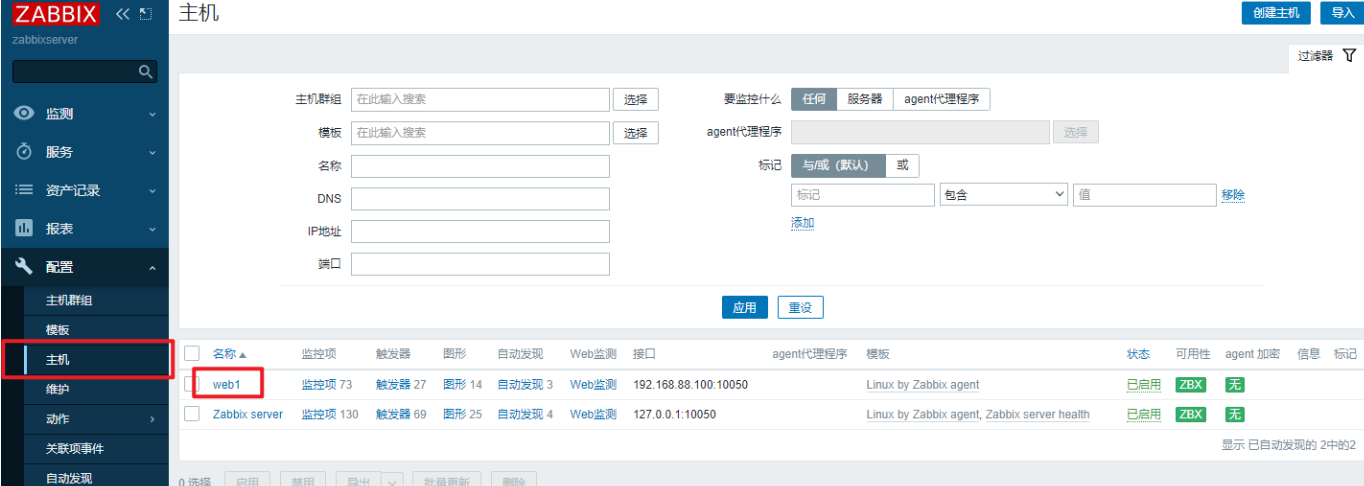Image resolution: width=1364 pixels, height=486 pixels.
Task: Click the chart icon for 报表
Action: [x=25, y=228]
